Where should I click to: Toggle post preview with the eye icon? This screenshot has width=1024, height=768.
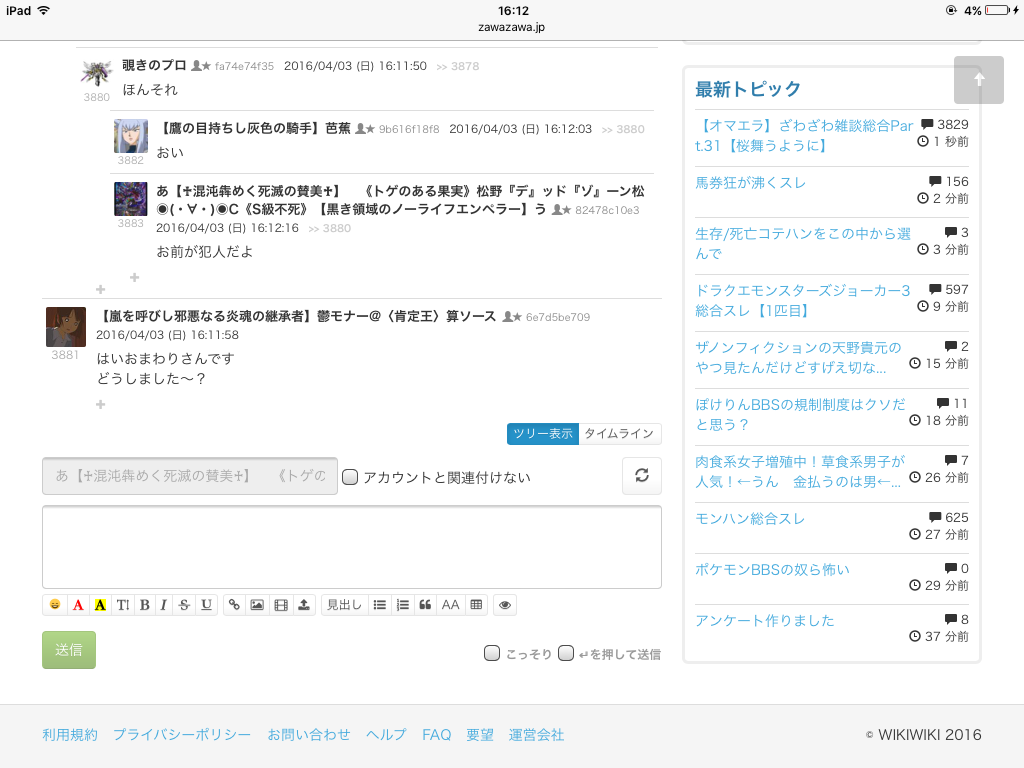(x=505, y=605)
